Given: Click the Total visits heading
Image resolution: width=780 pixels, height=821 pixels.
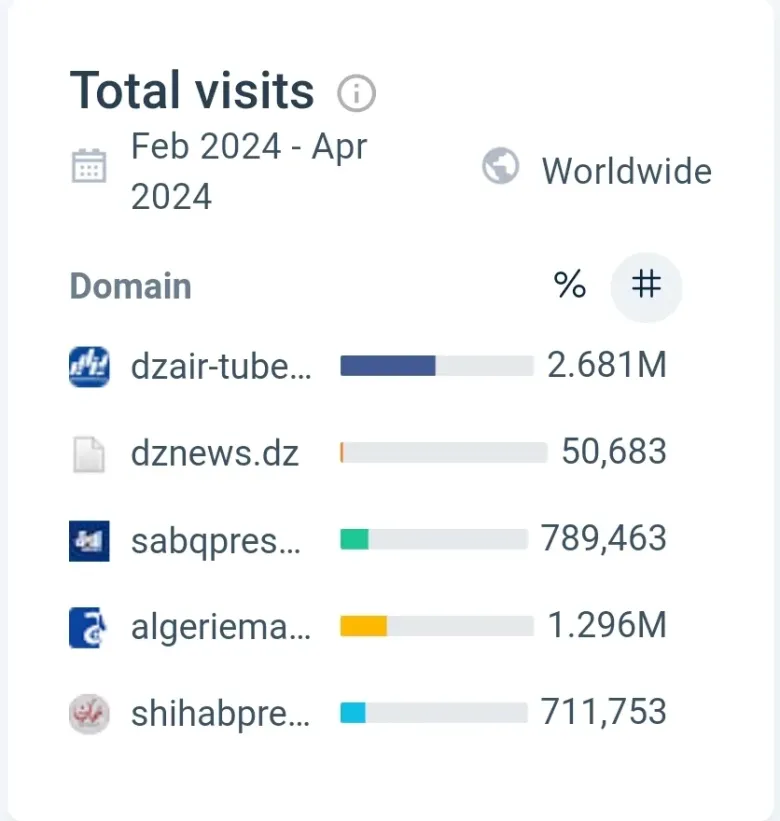Looking at the screenshot, I should click(192, 91).
